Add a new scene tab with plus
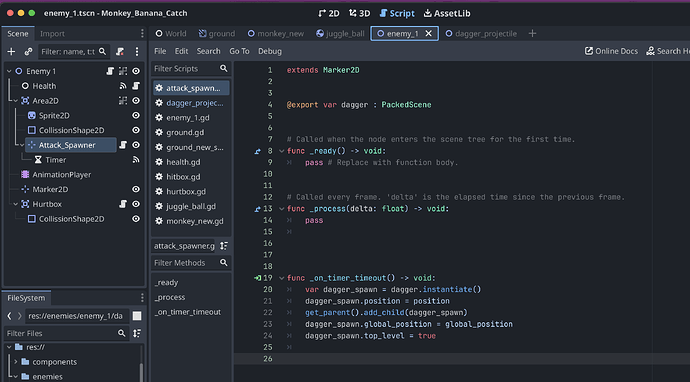Image resolution: width=690 pixels, height=382 pixels. pos(532,33)
